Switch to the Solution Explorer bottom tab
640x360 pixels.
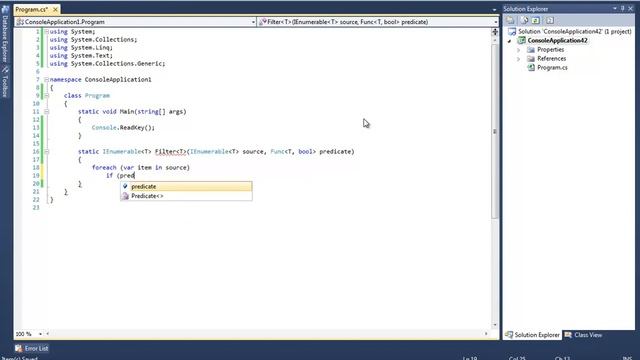(532, 335)
